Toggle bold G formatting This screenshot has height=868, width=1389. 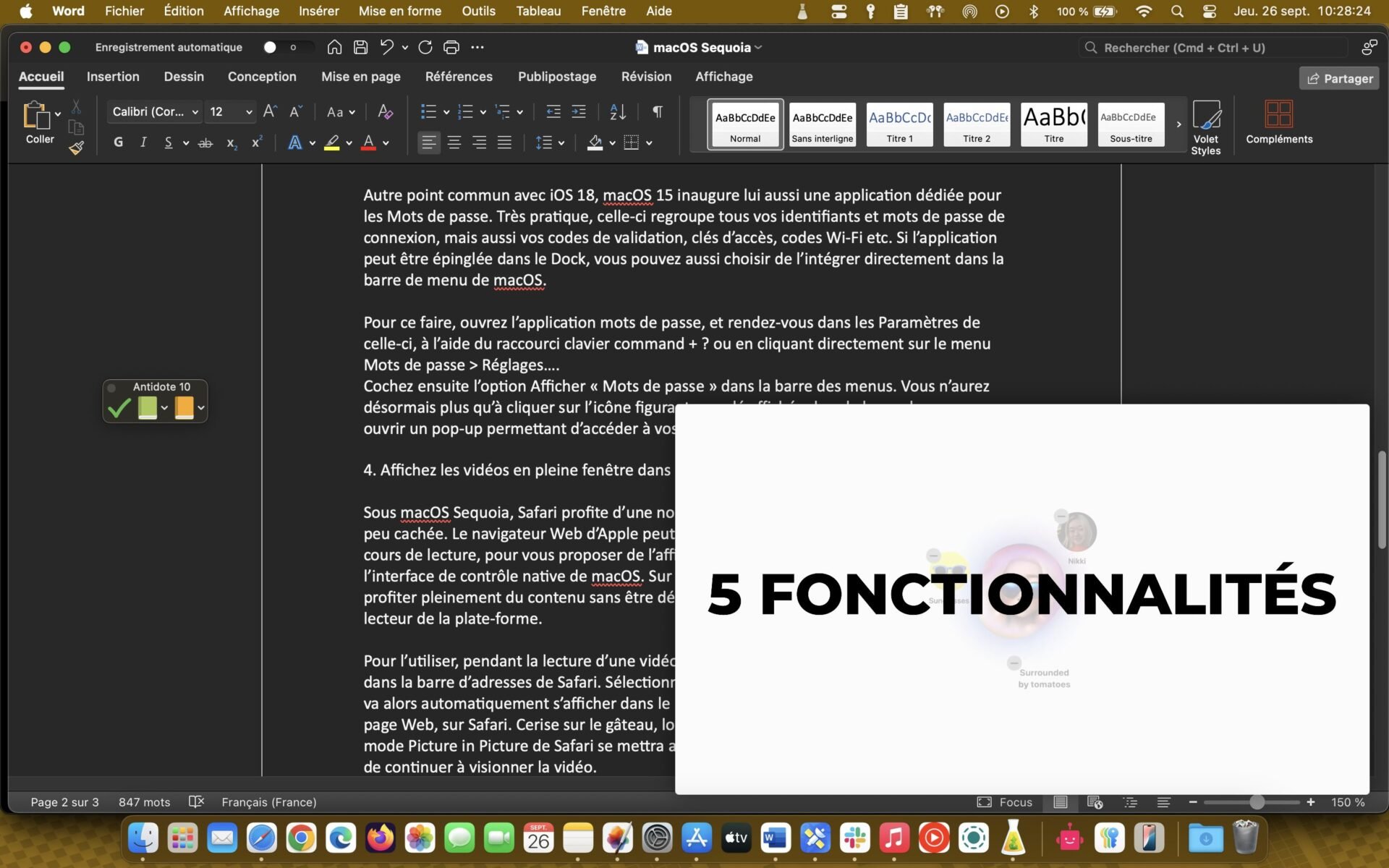pyautogui.click(x=118, y=142)
